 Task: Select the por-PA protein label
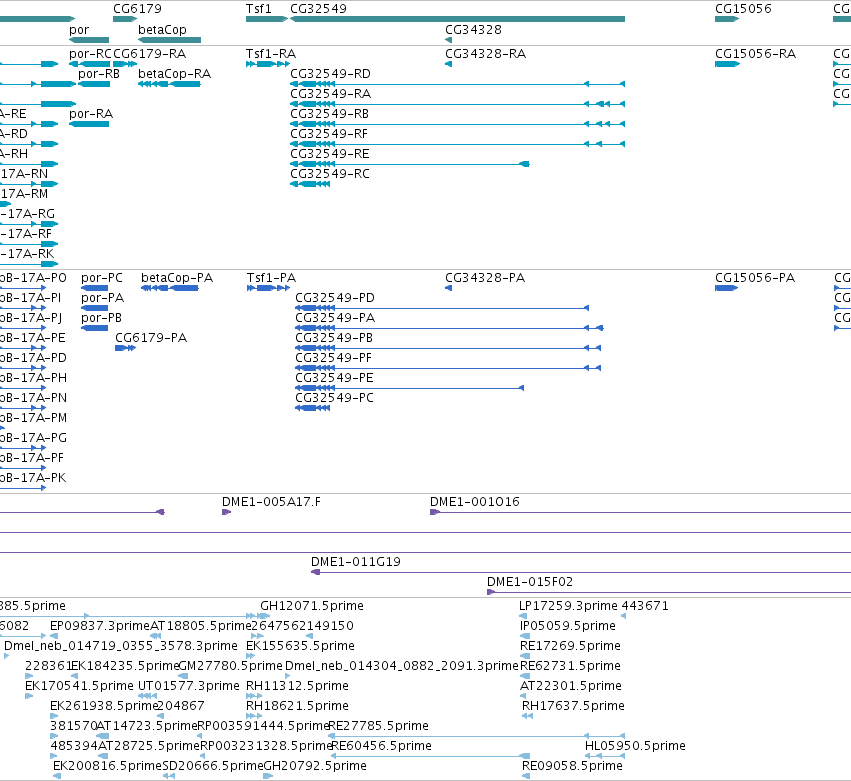click(102, 298)
